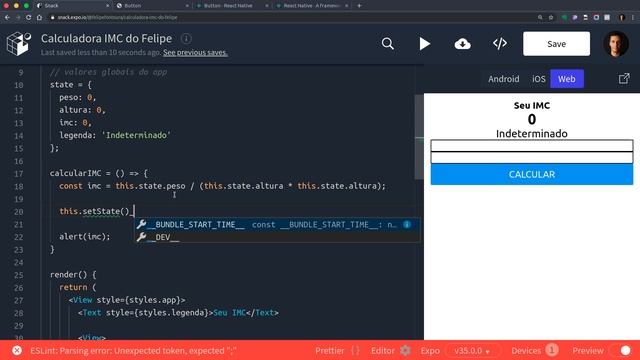The image size is (640, 360).
Task: Switch preview to iOS tab
Action: click(x=538, y=79)
